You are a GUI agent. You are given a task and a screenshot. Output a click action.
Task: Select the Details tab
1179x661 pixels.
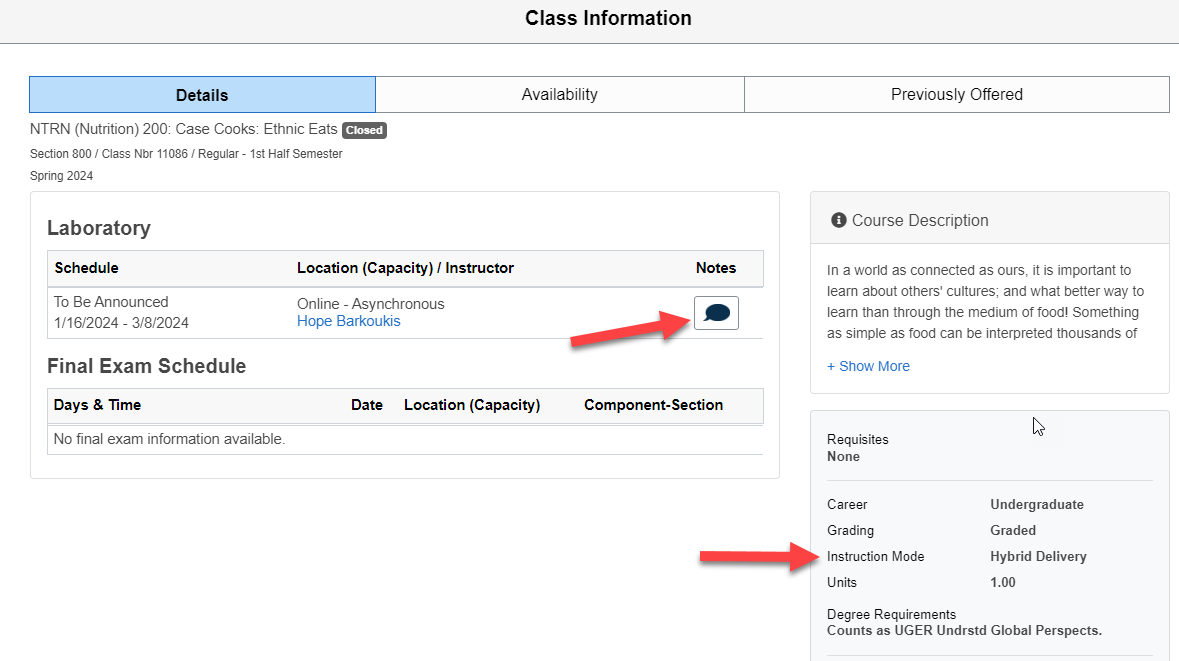pos(201,94)
